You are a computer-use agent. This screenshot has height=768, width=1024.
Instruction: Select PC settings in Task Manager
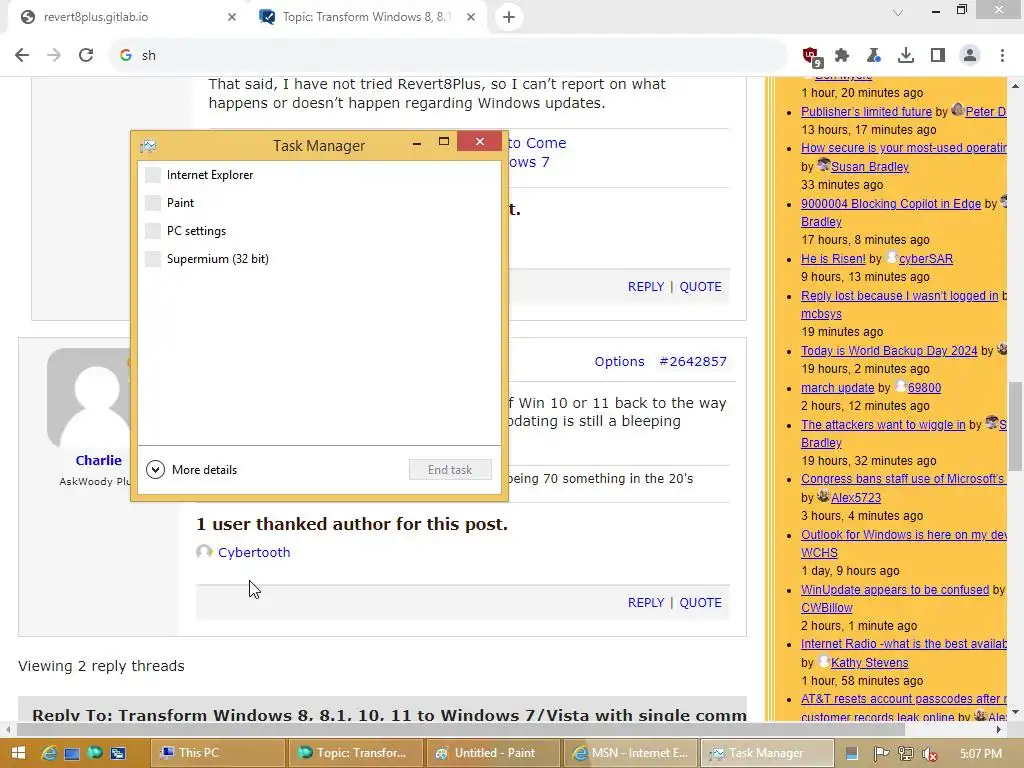[319, 231]
